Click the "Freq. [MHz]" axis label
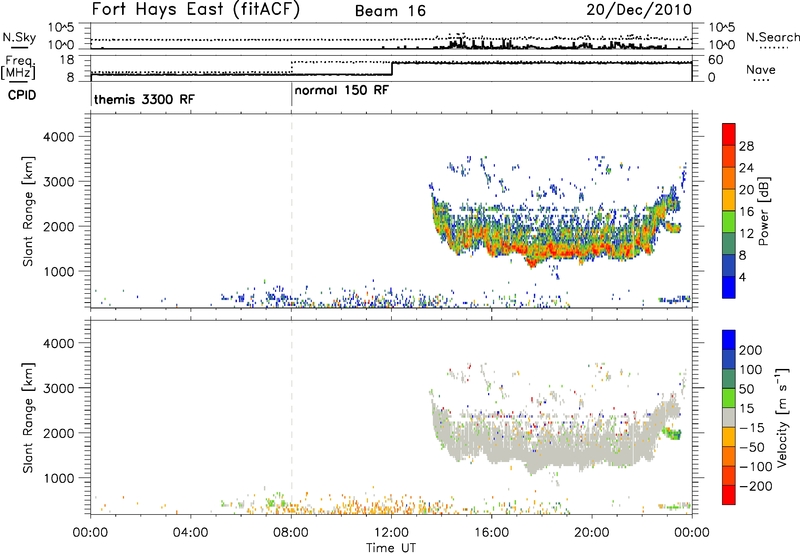This screenshot has width=800, height=554. (20, 68)
